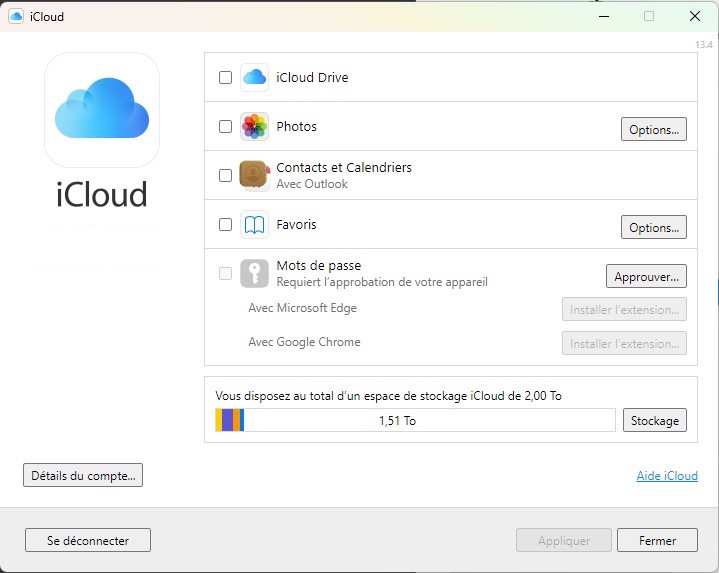Screen dimensions: 719x573
Task: Click the Appliquer button
Action: click(564, 540)
